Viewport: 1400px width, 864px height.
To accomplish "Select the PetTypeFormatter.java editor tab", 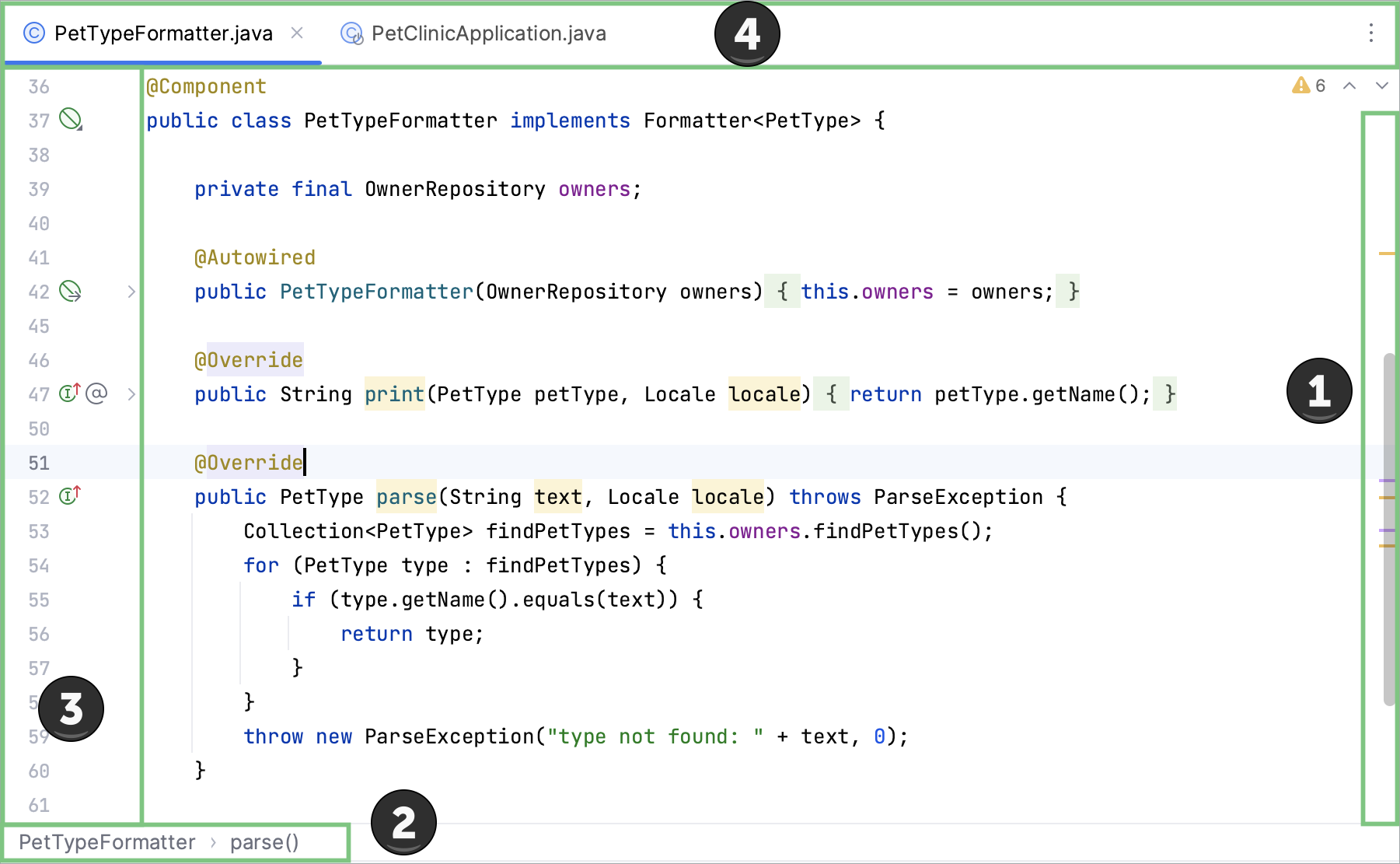I will tap(163, 33).
